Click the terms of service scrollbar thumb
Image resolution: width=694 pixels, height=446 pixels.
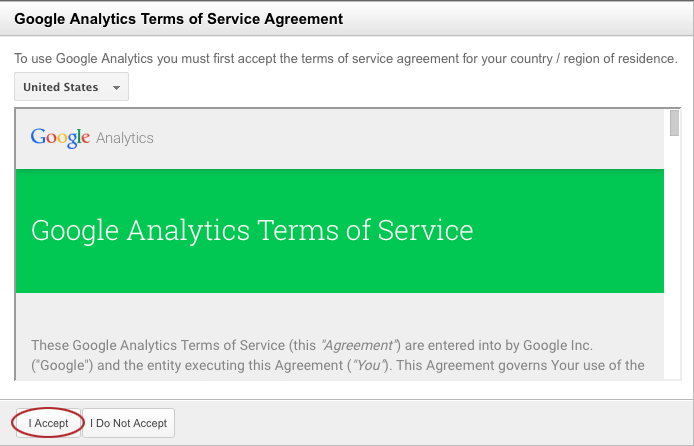674,123
